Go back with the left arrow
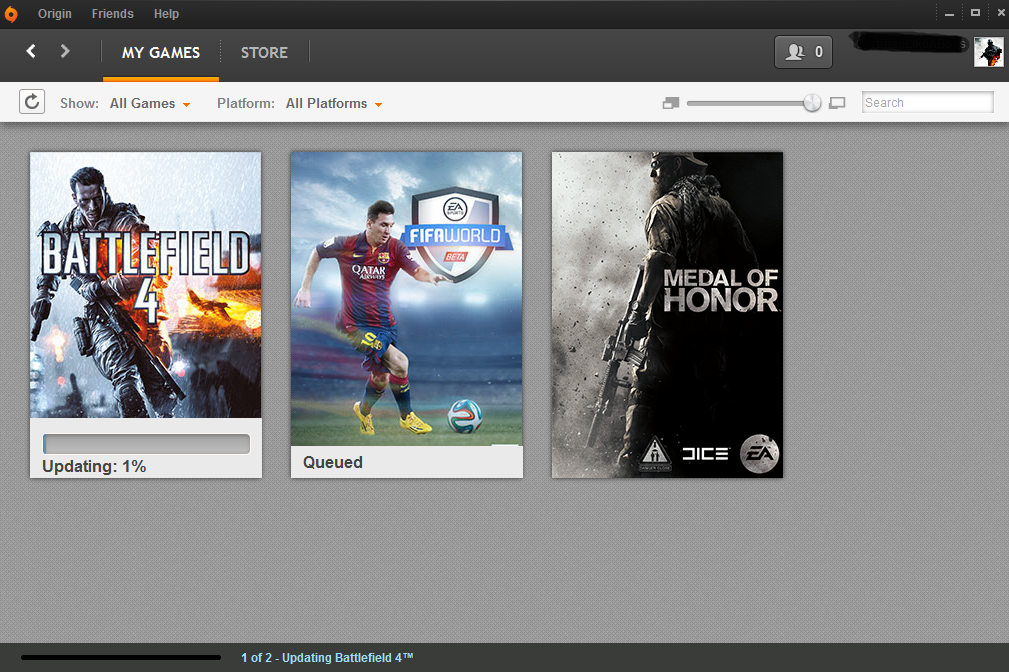The image size is (1009, 672). [31, 51]
